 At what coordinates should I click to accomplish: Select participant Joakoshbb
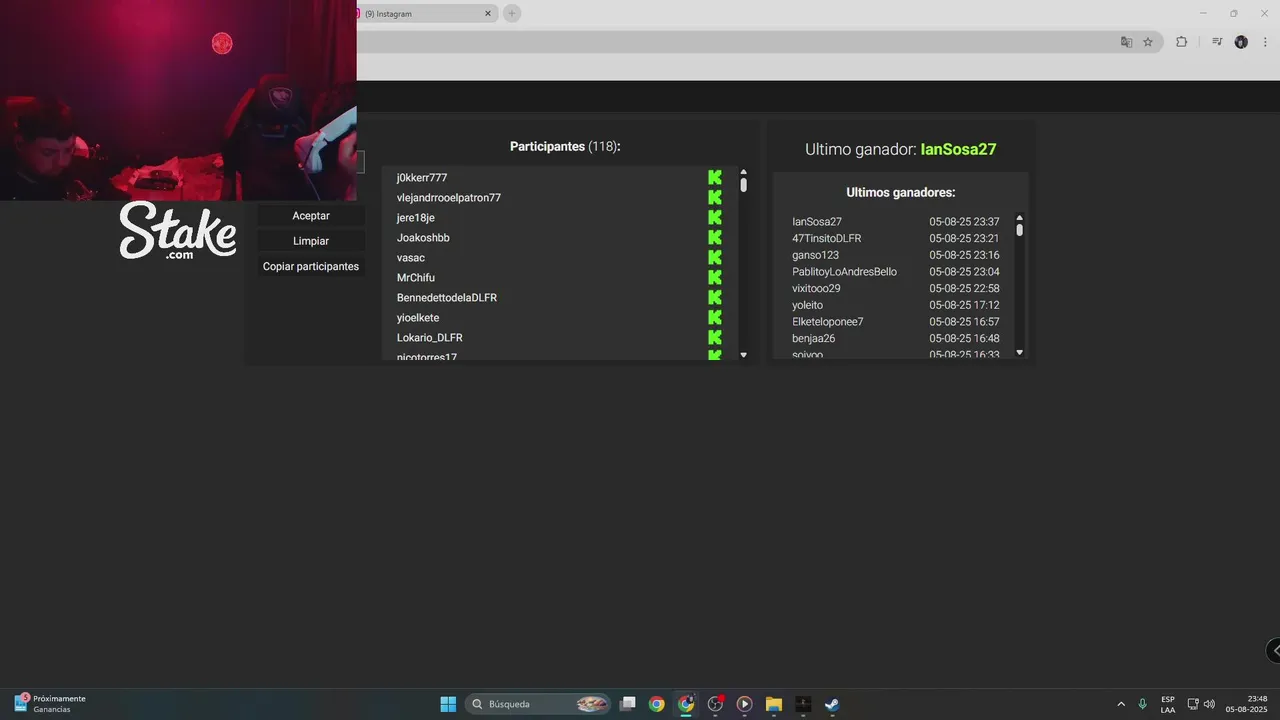(423, 238)
